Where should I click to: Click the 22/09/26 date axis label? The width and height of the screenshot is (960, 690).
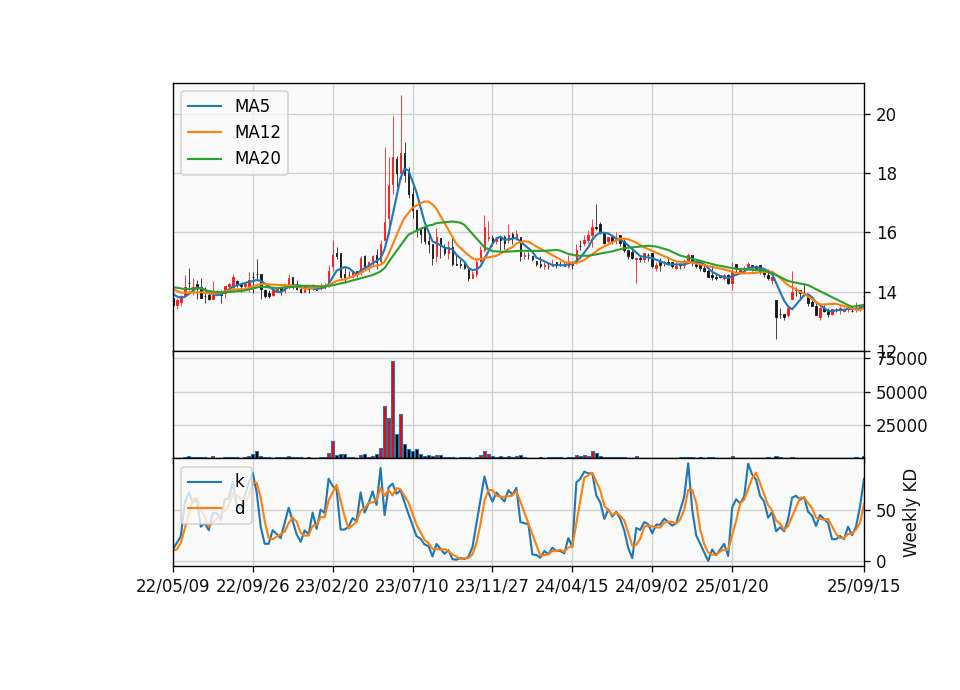click(x=253, y=586)
